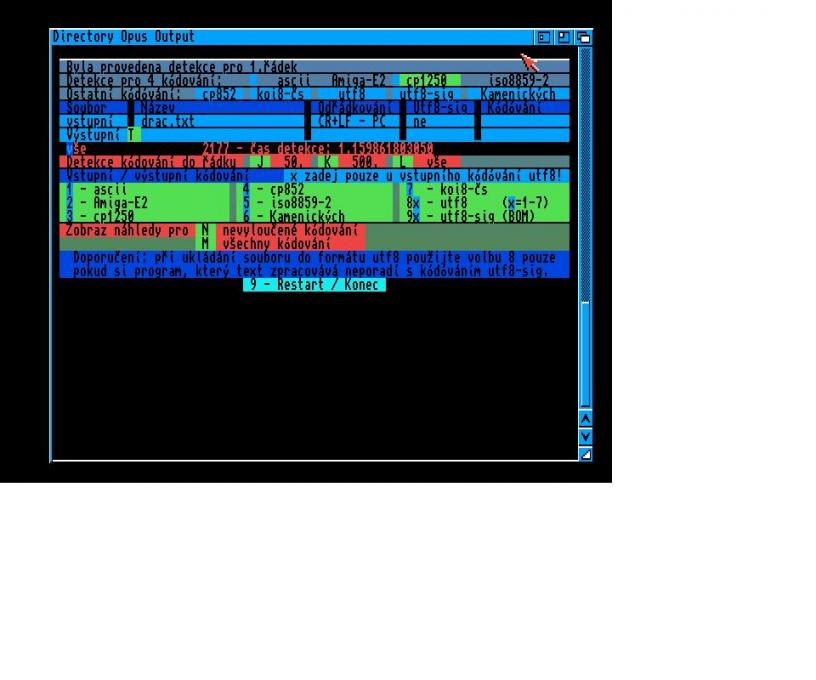Viewport: 816px width, 680px height.
Task: Select the highlighted cp1250 encoding
Action: (429, 80)
